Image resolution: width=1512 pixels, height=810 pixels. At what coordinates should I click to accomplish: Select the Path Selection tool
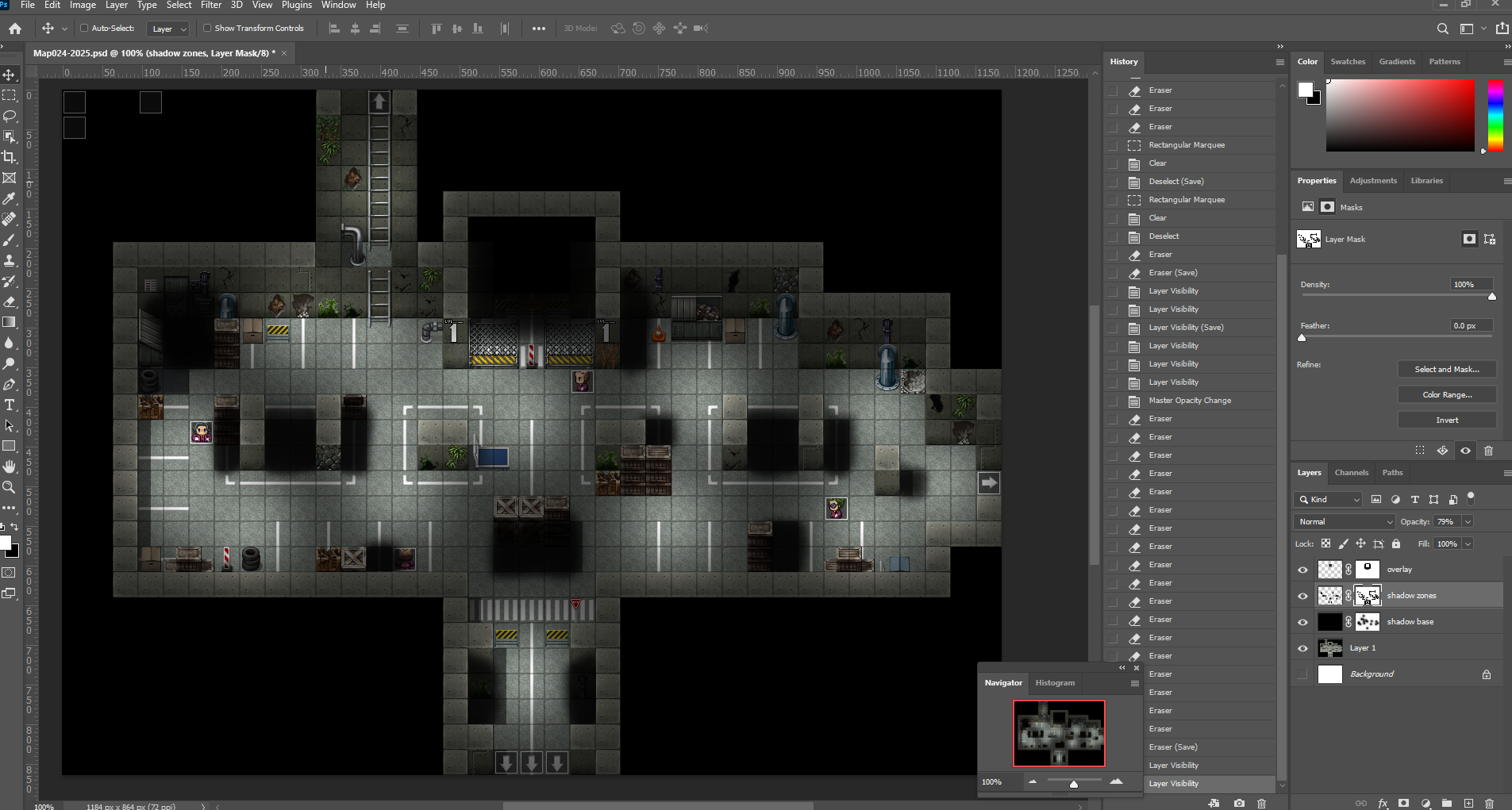[10, 425]
